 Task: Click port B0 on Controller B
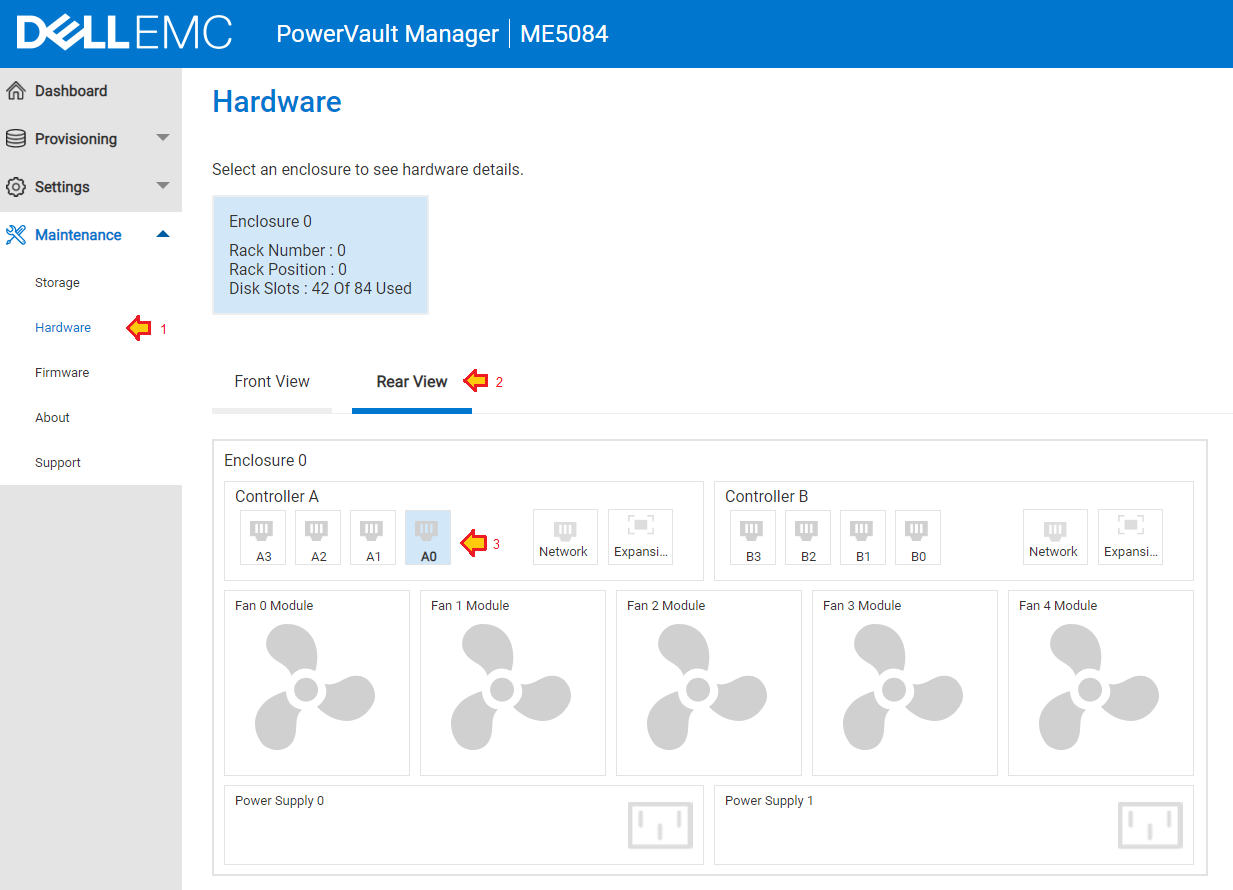tap(917, 536)
